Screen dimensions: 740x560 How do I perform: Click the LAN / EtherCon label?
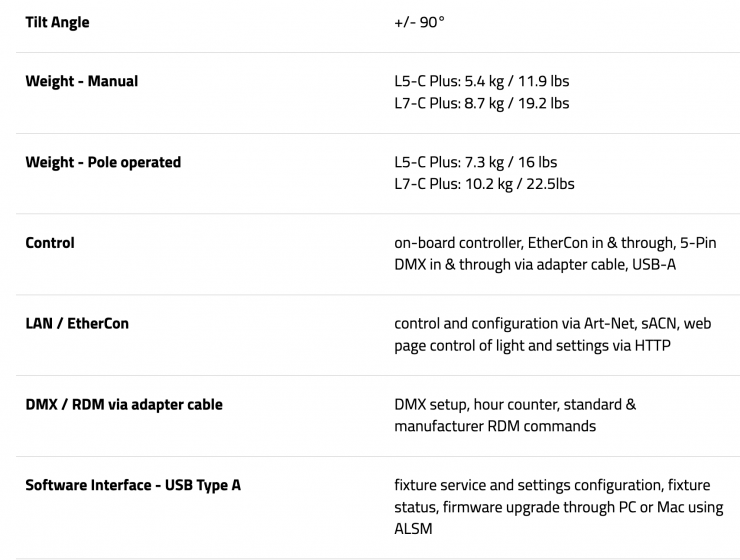pyautogui.click(x=77, y=323)
